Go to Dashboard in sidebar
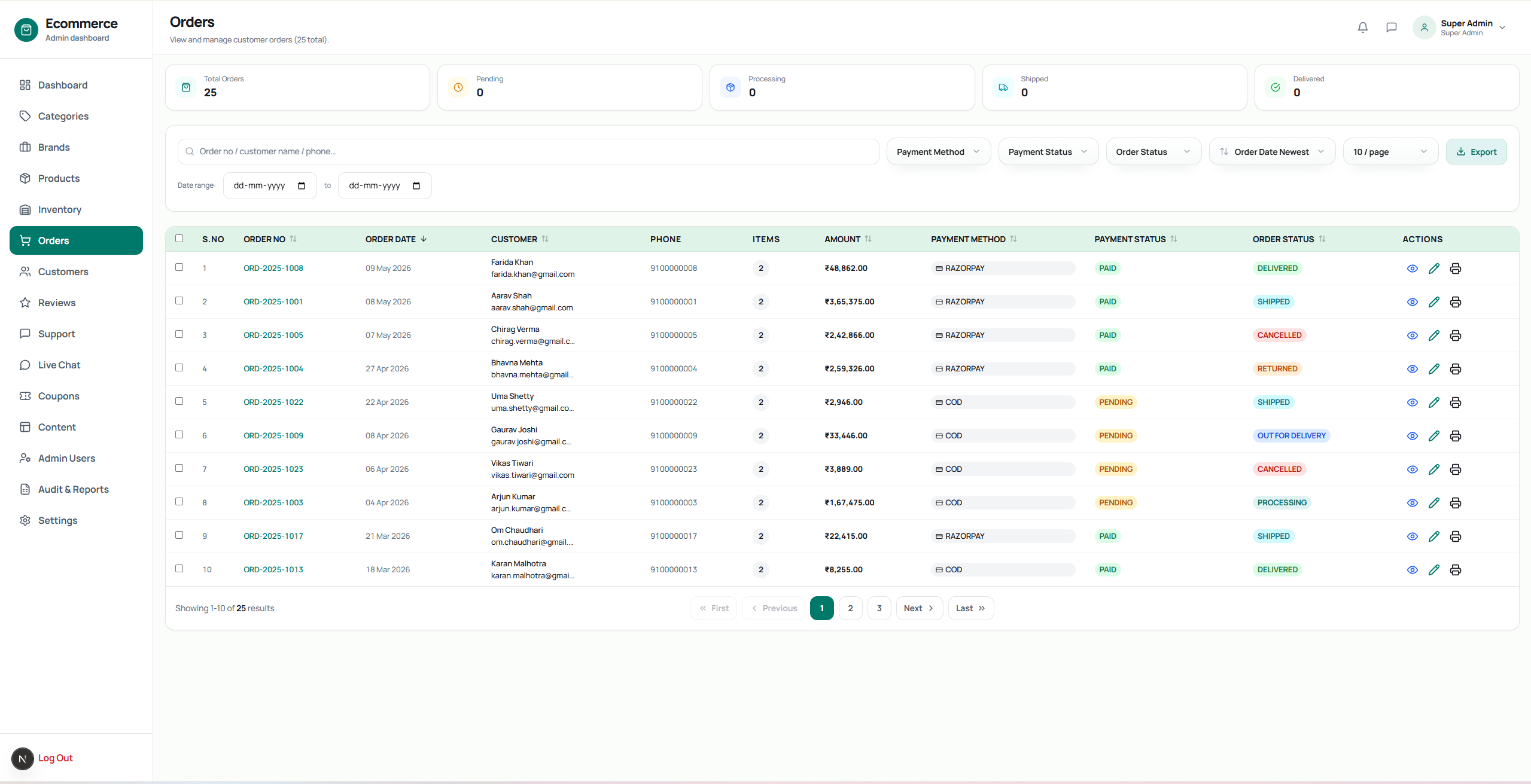Screen dimensions: 1531x784 [76, 85]
